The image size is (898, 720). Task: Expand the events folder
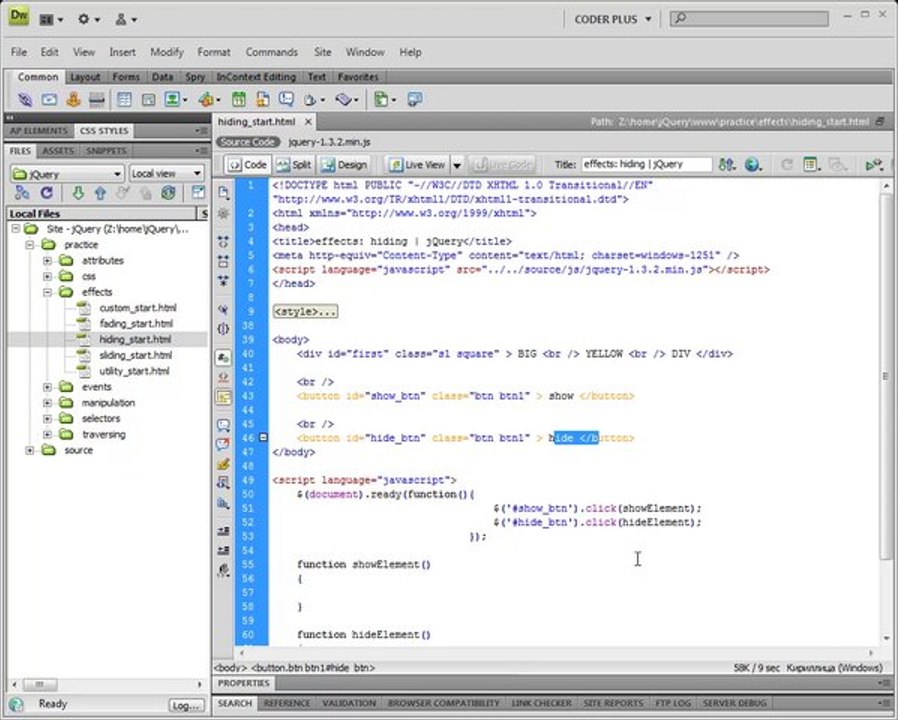47,387
